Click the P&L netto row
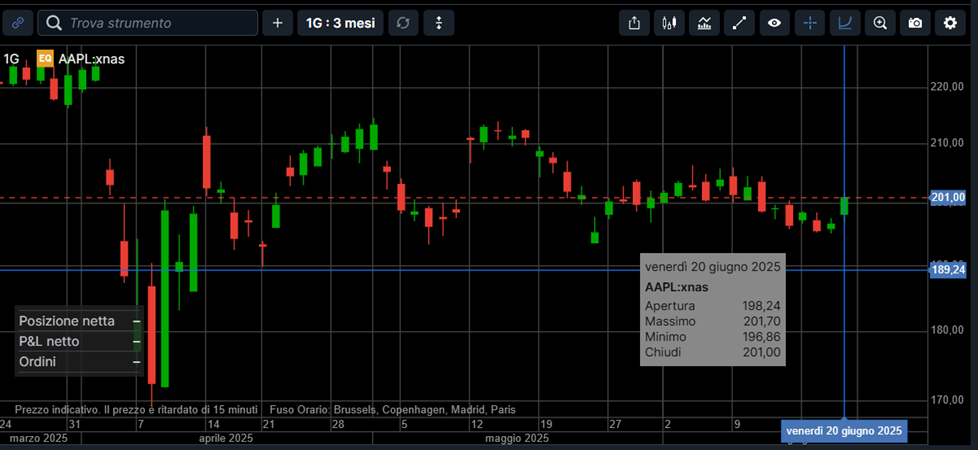This screenshot has width=978, height=450. coord(79,341)
